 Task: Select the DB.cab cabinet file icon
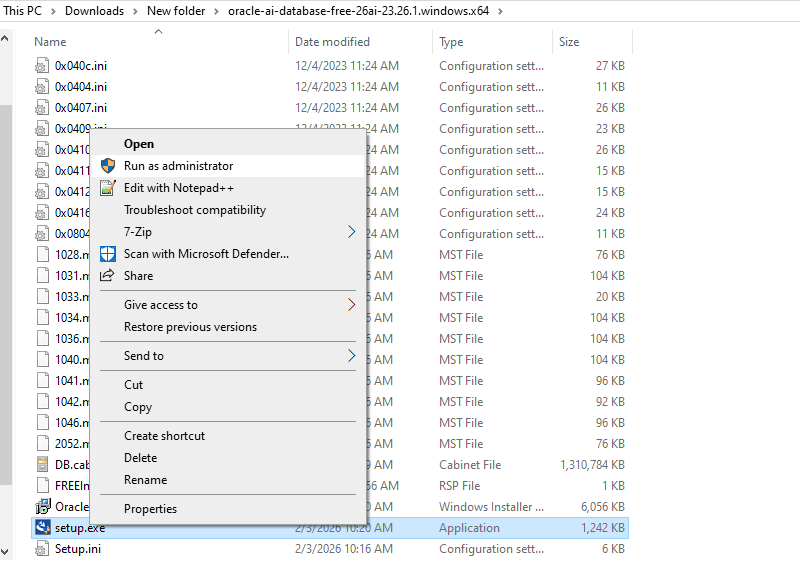click(x=42, y=465)
